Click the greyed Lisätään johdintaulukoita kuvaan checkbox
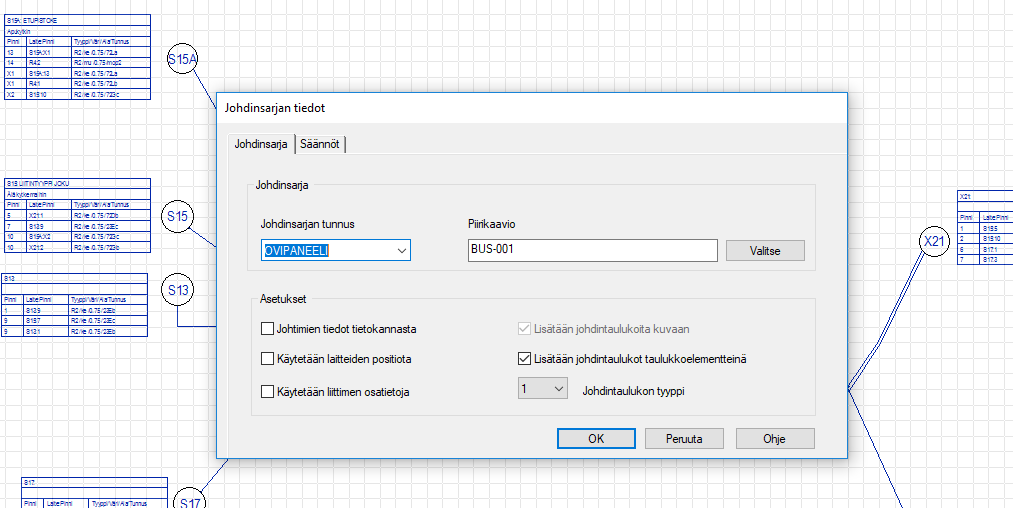 pyautogui.click(x=524, y=328)
